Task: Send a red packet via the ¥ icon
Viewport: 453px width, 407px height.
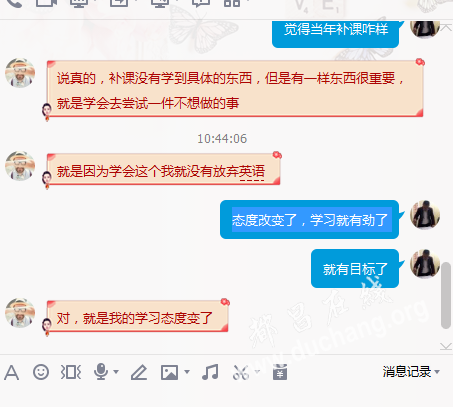Action: click(x=280, y=372)
